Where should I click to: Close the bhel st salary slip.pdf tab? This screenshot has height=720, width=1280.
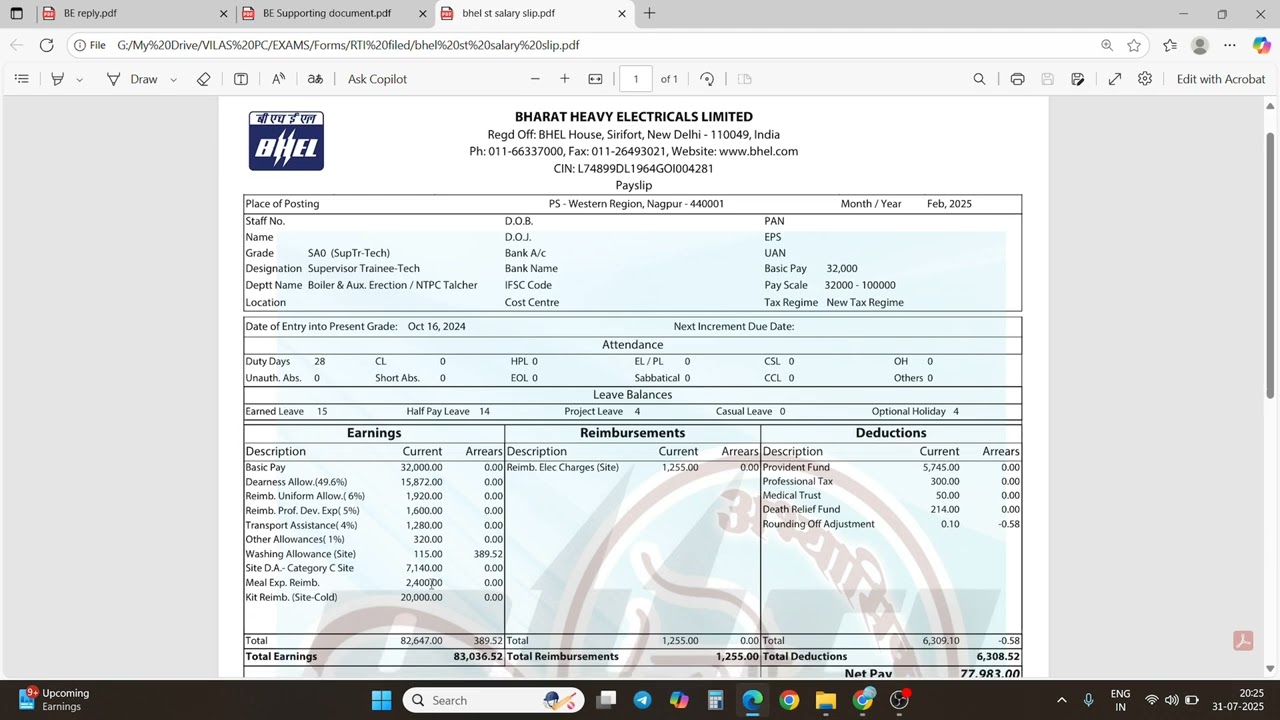click(622, 14)
